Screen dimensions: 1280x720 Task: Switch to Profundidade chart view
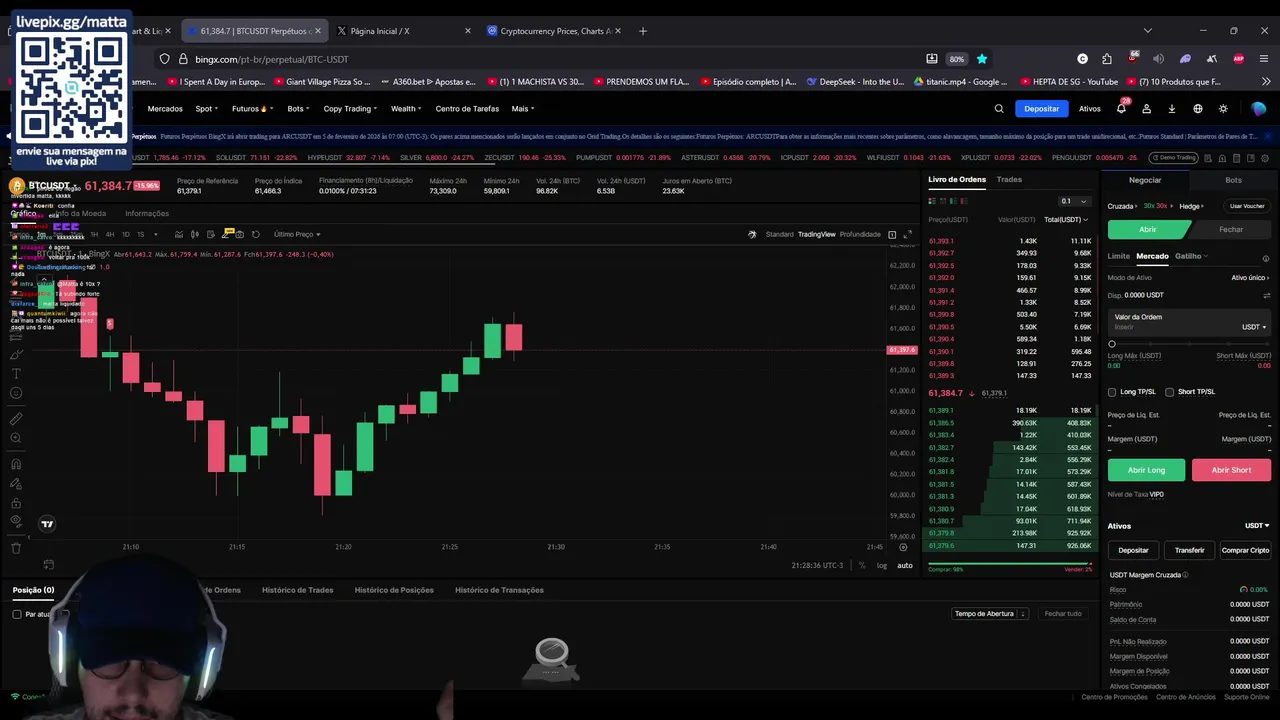click(860, 234)
